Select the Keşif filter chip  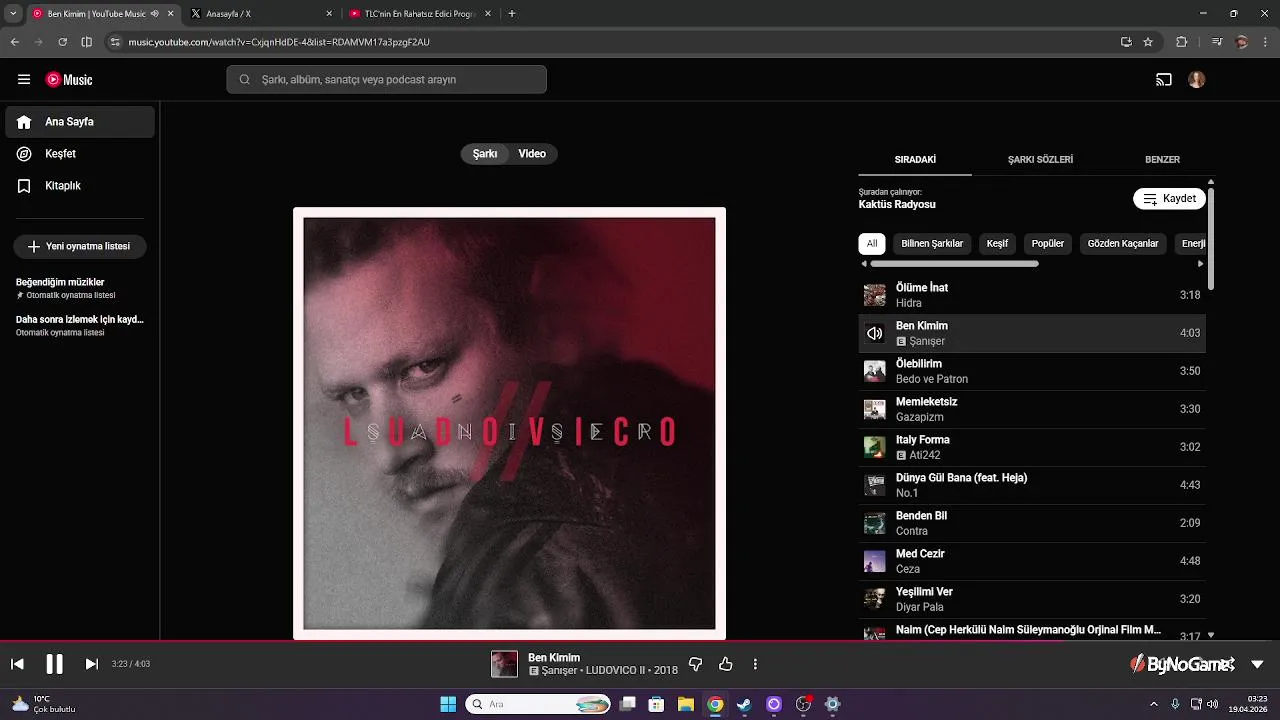coord(997,243)
